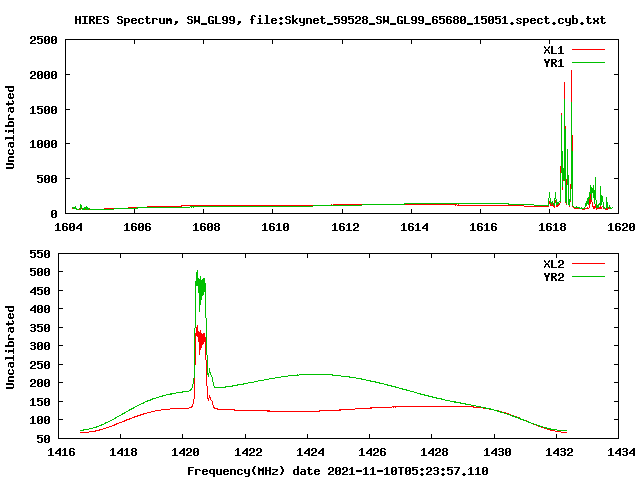Click the 2000 y-axis tick label
640x480 pixels.
(43, 75)
